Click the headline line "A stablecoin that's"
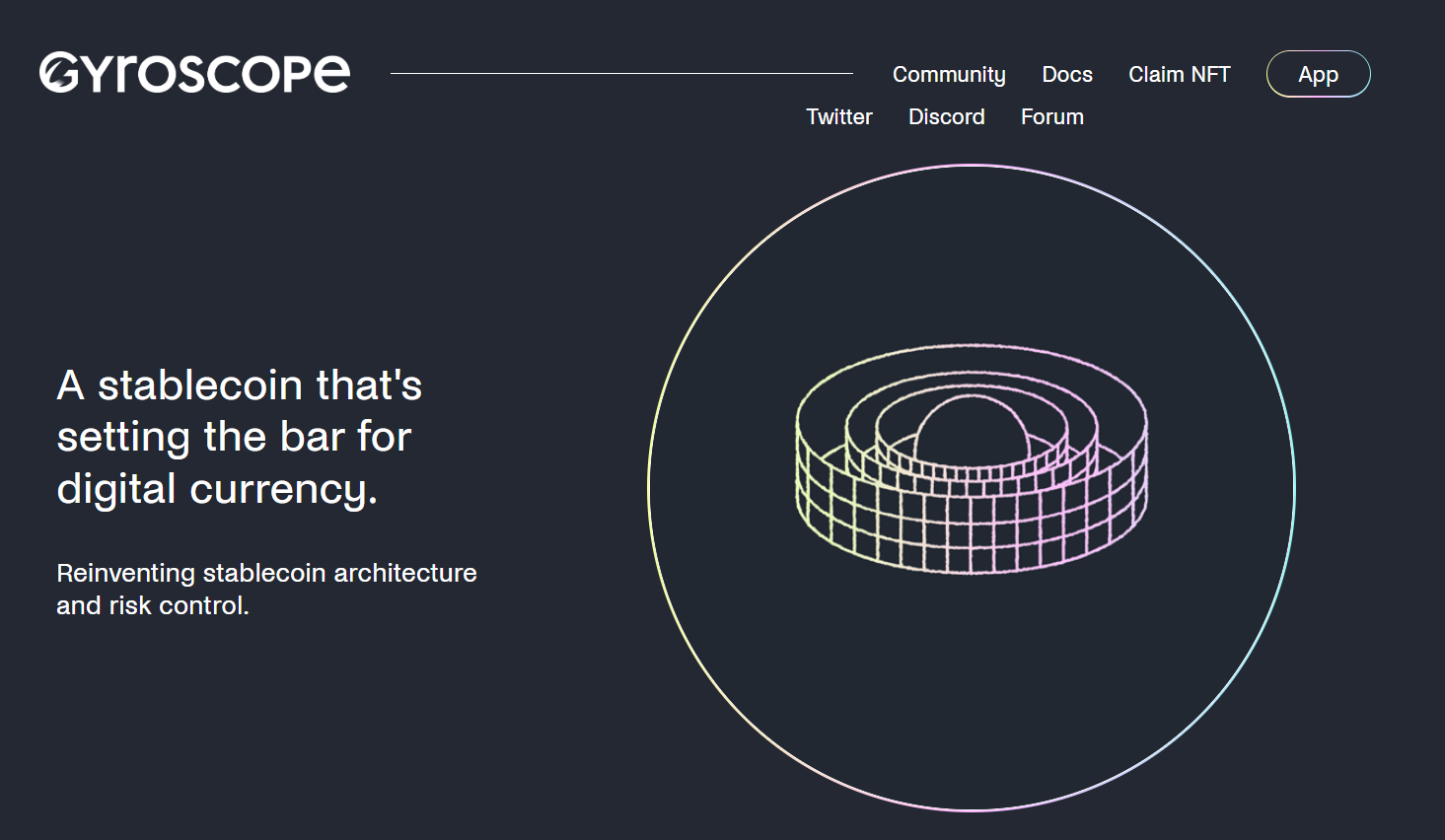Viewport: 1445px width, 840px height. coord(239,385)
